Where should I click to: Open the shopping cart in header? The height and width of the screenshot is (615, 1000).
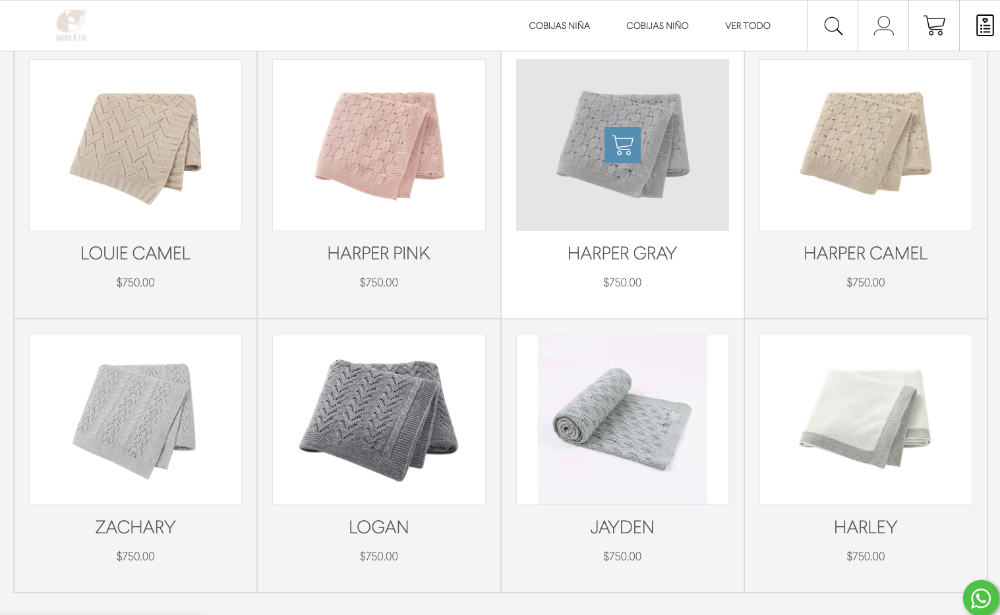point(934,26)
